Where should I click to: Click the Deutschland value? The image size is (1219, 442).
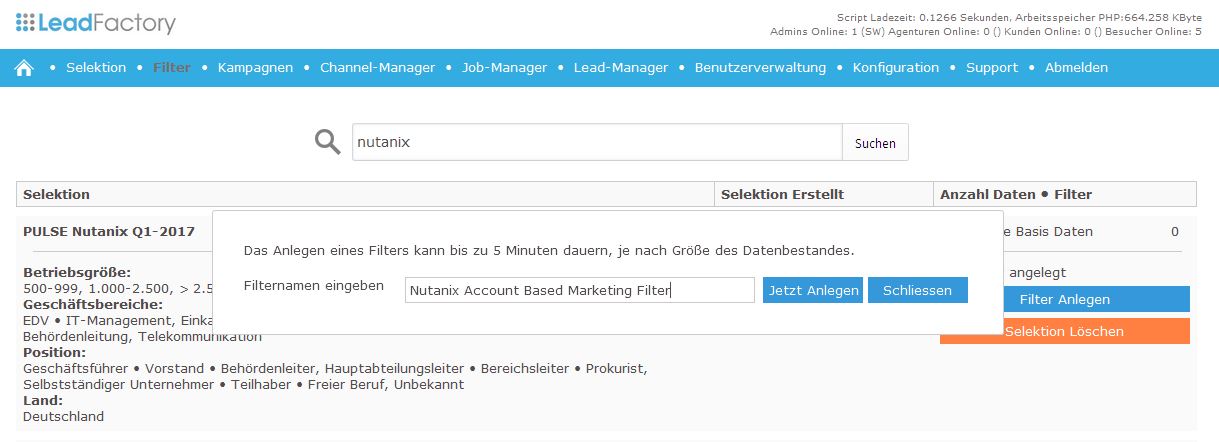(63, 417)
